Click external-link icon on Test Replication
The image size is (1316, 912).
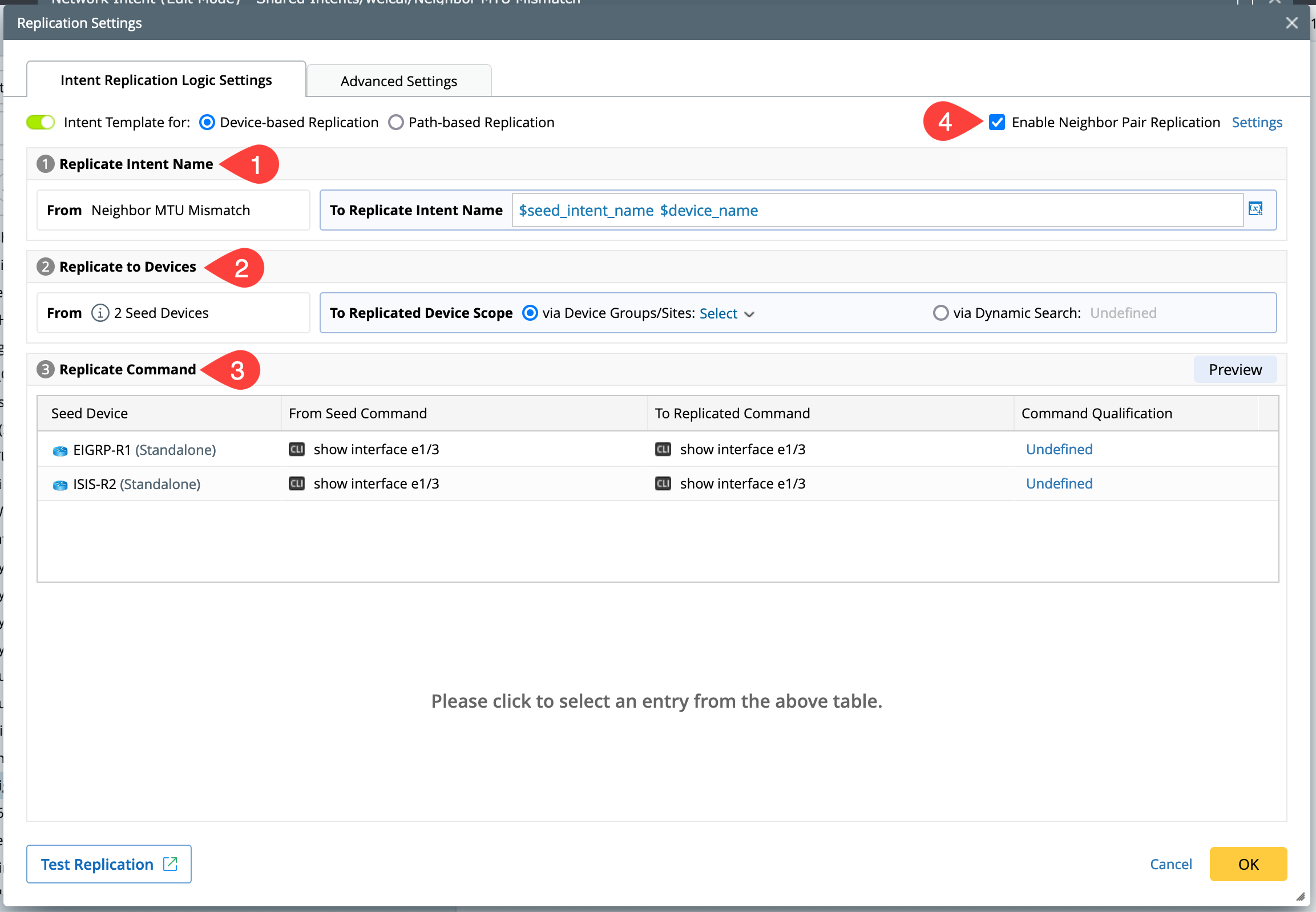tap(170, 863)
